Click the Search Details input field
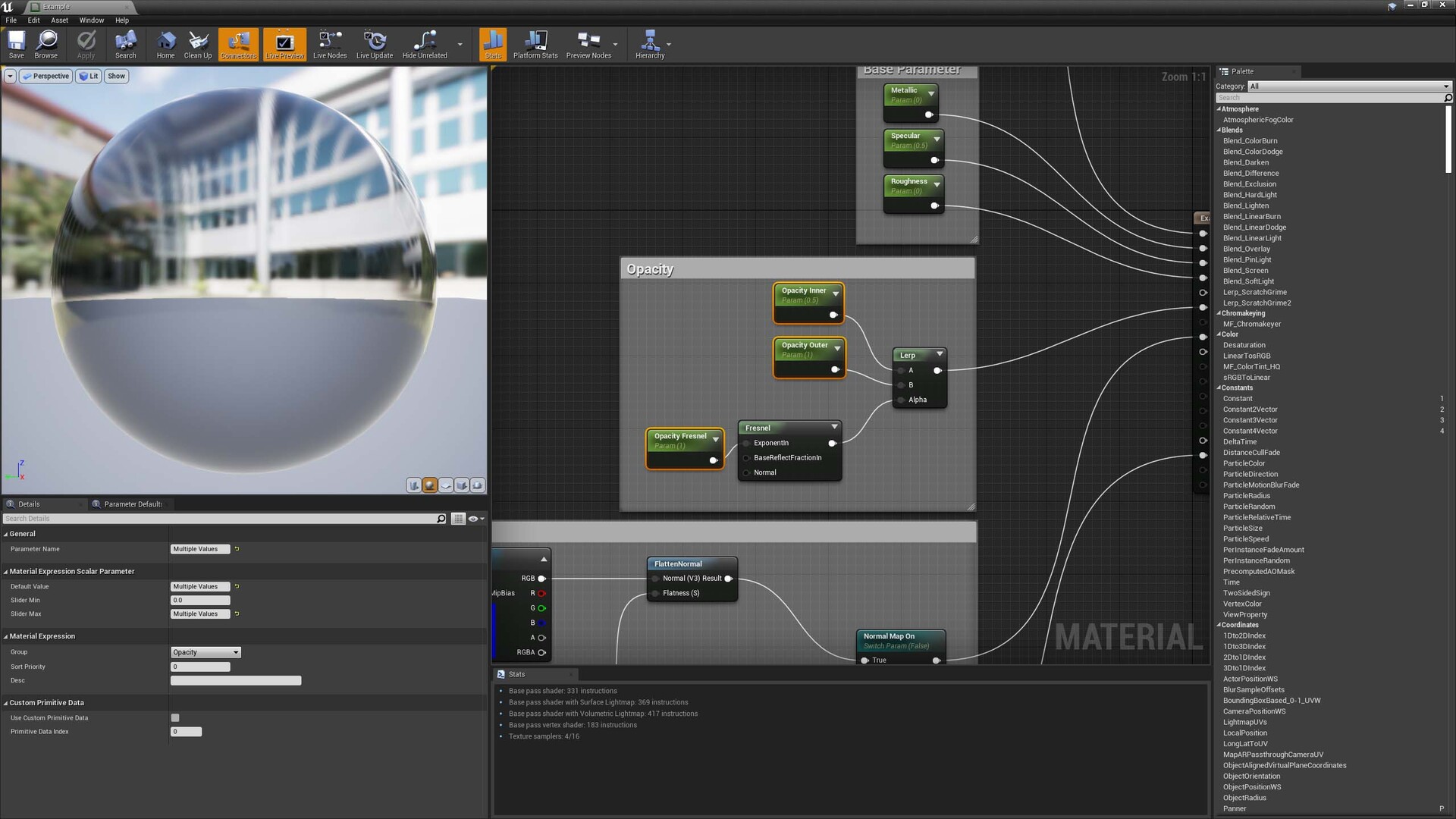The width and height of the screenshot is (1456, 819). click(220, 519)
